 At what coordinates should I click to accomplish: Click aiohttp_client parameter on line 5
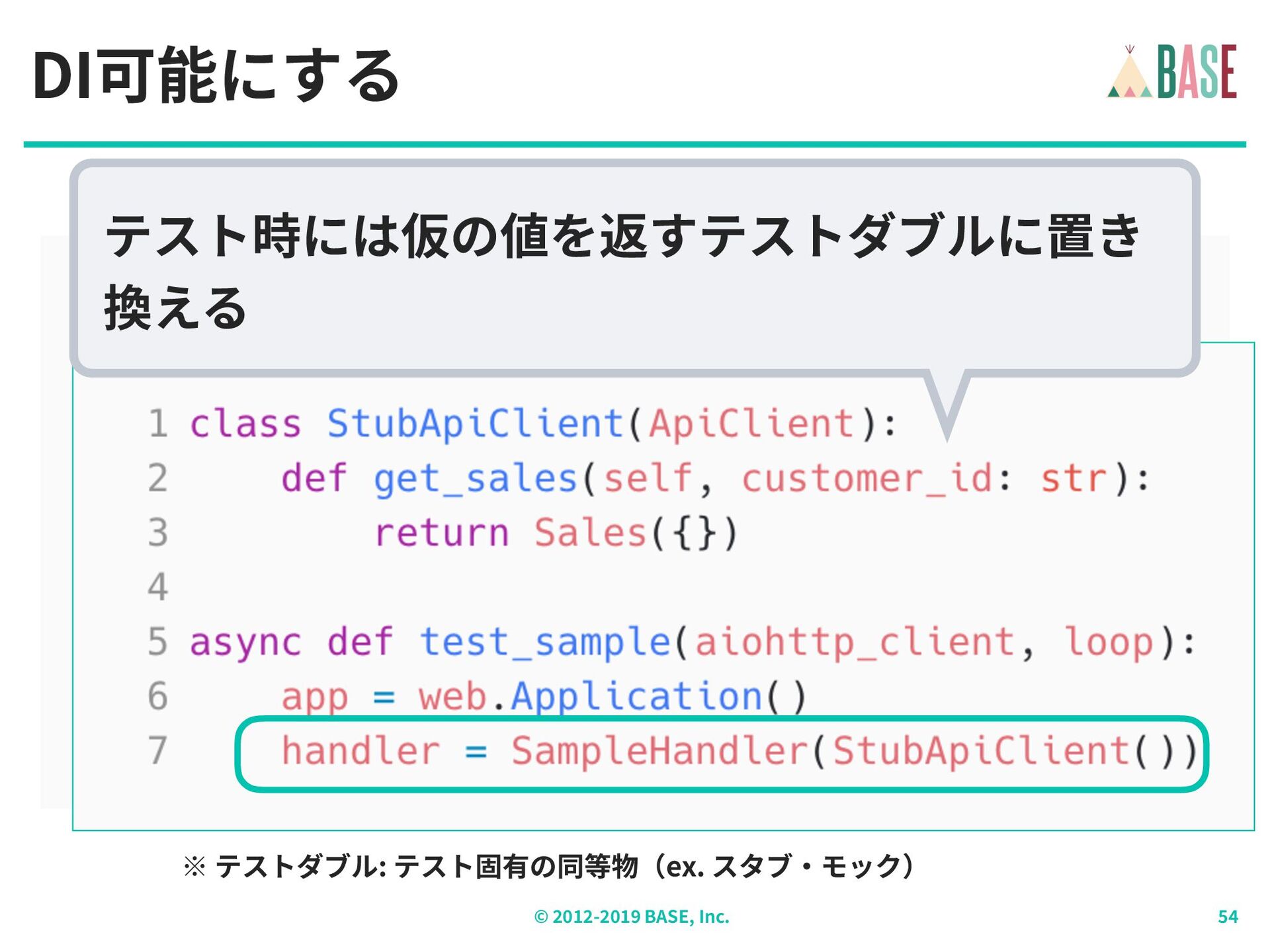click(855, 642)
